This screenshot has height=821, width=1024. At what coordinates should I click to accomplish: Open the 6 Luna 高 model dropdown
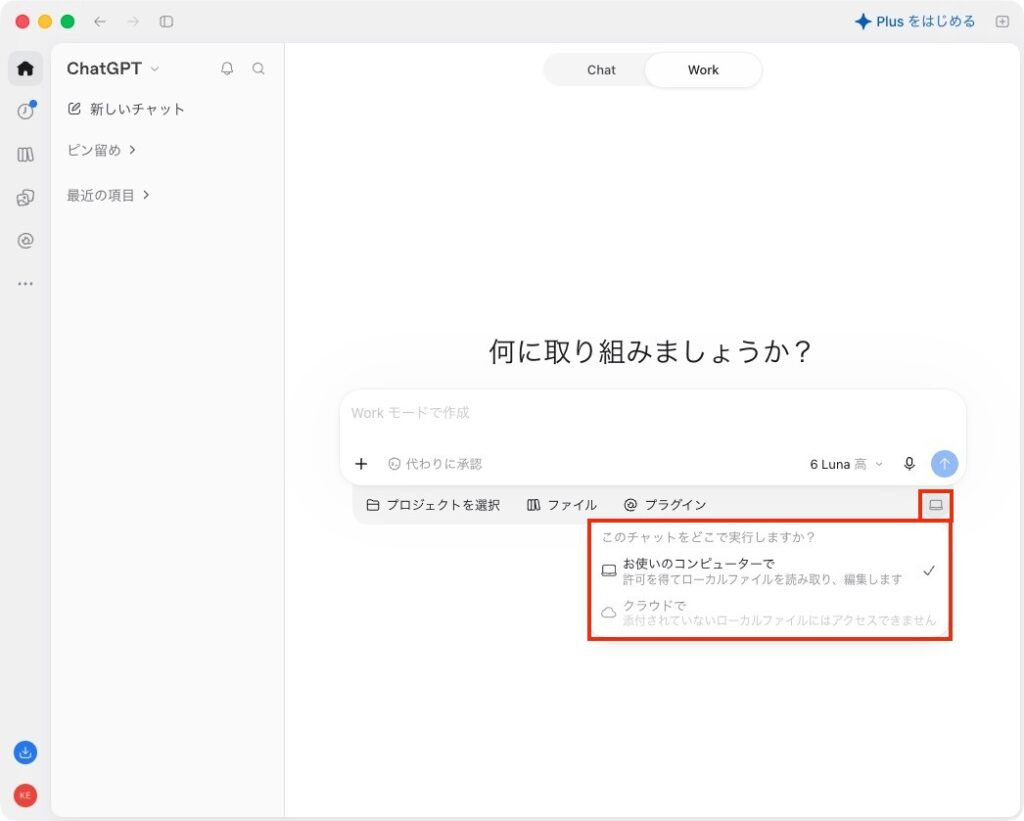[846, 464]
